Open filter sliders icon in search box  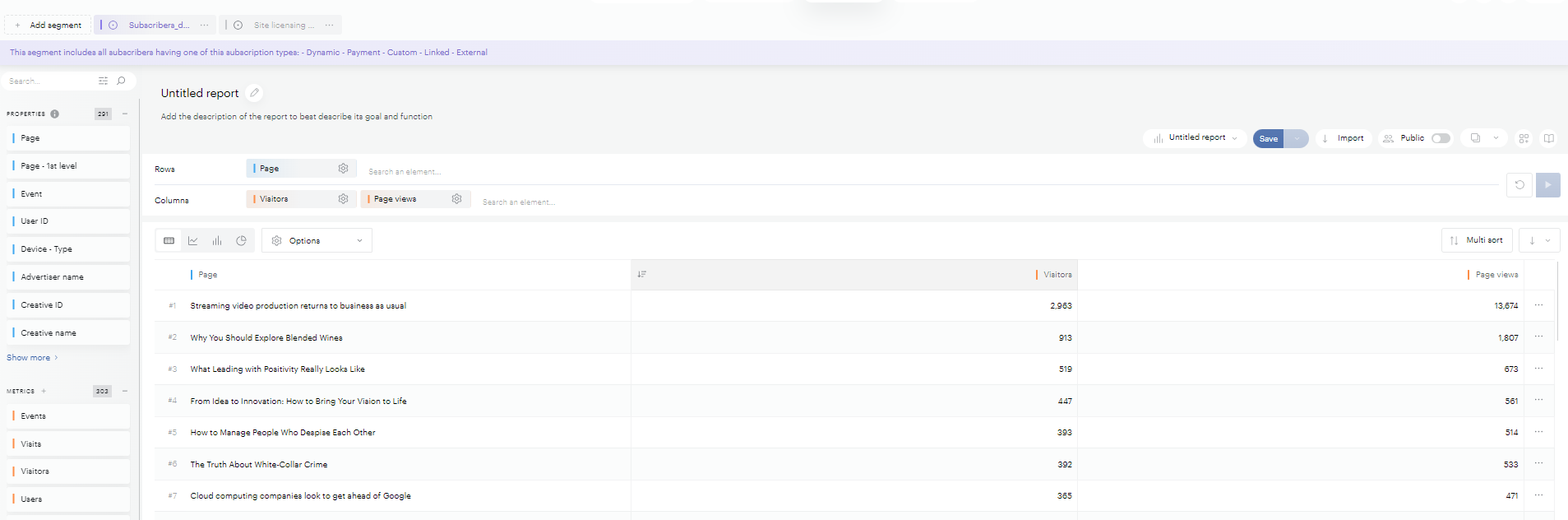[103, 81]
